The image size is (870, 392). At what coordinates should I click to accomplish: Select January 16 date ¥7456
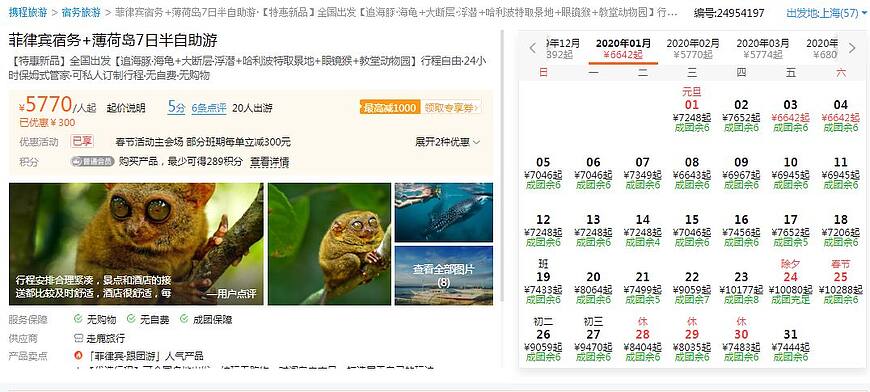[741, 231]
